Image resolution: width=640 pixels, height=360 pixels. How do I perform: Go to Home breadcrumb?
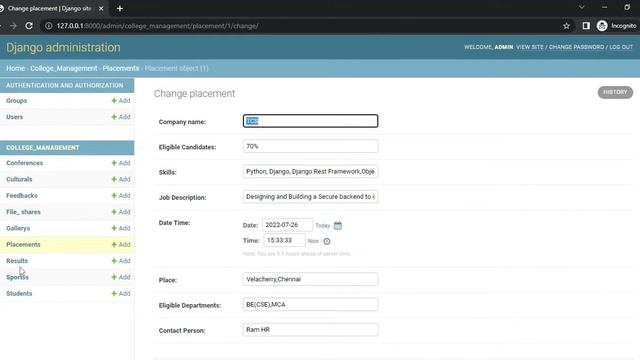coord(16,68)
